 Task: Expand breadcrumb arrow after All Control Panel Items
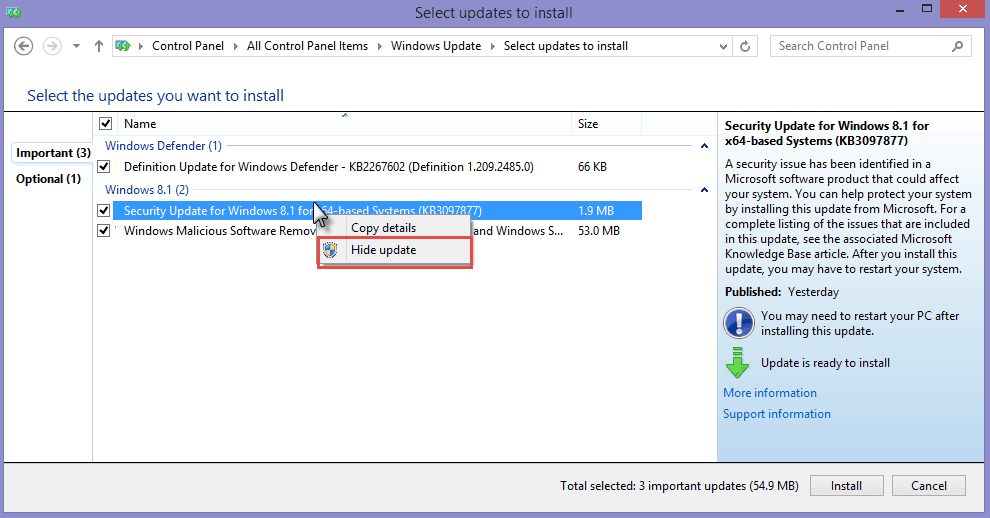[x=379, y=46]
